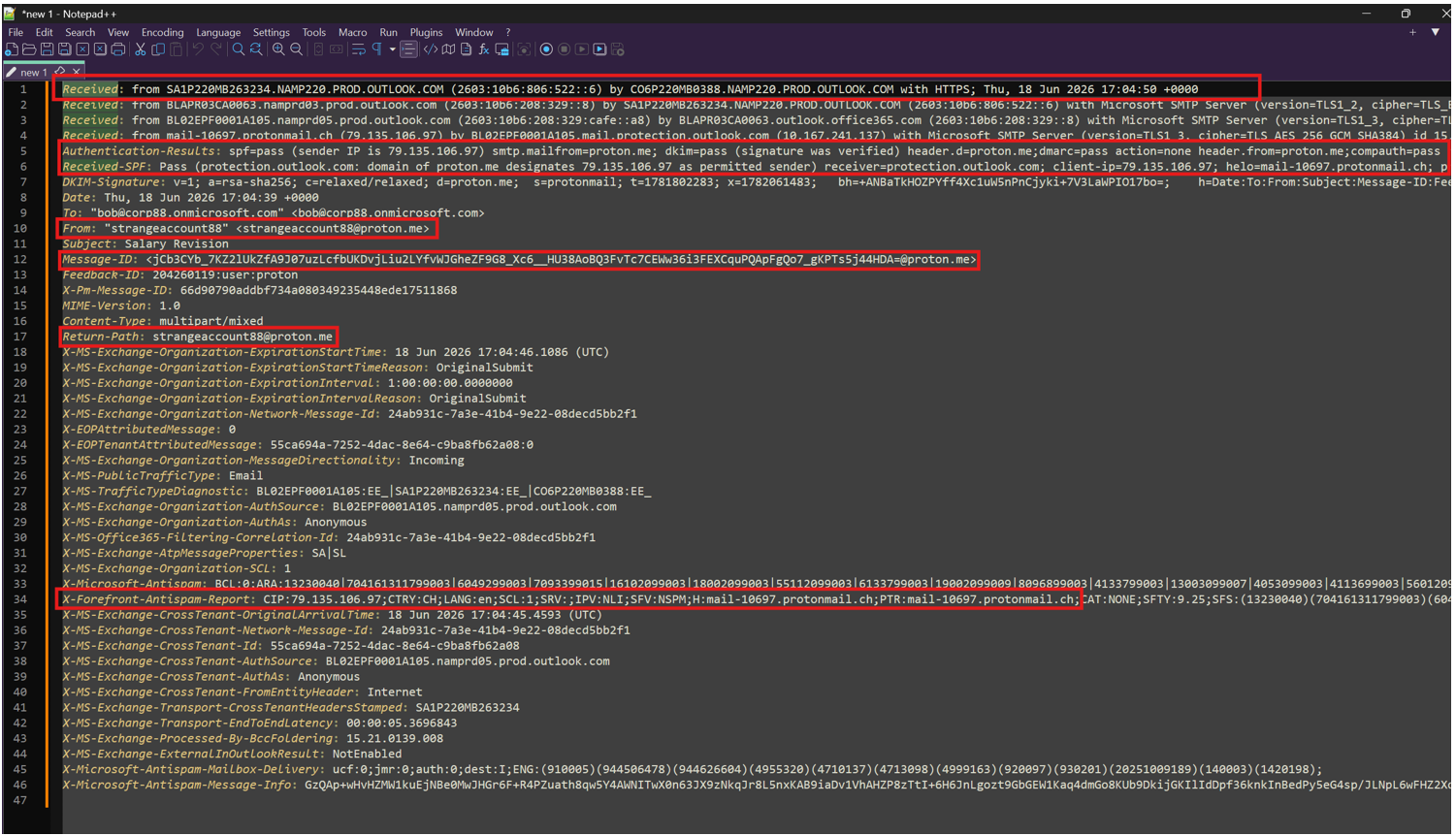The height and width of the screenshot is (836, 1456).
Task: Click the Redo toolbar icon
Action: (x=216, y=49)
